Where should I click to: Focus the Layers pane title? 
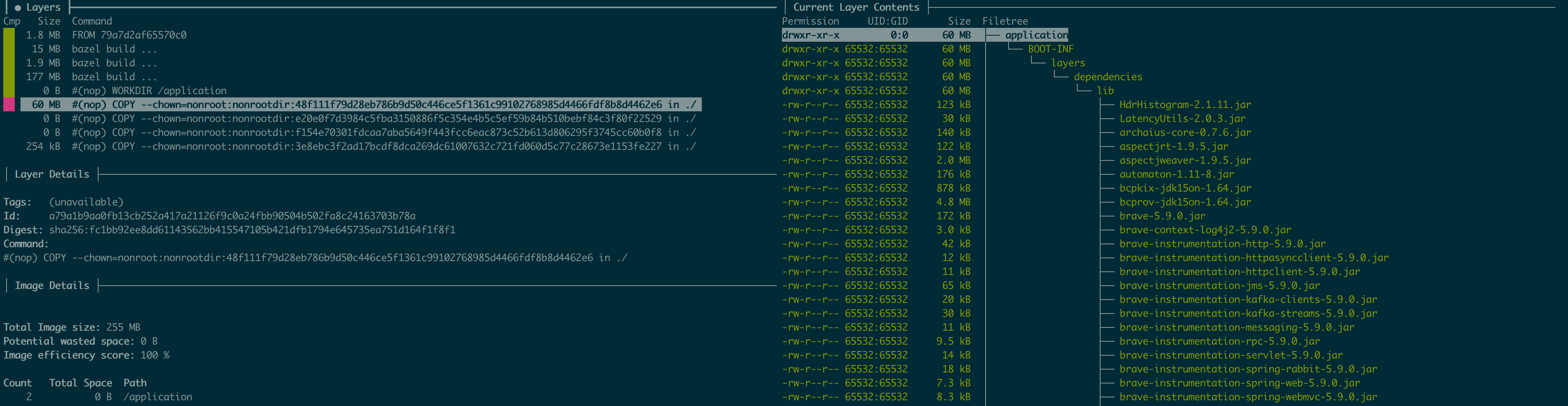[43, 7]
